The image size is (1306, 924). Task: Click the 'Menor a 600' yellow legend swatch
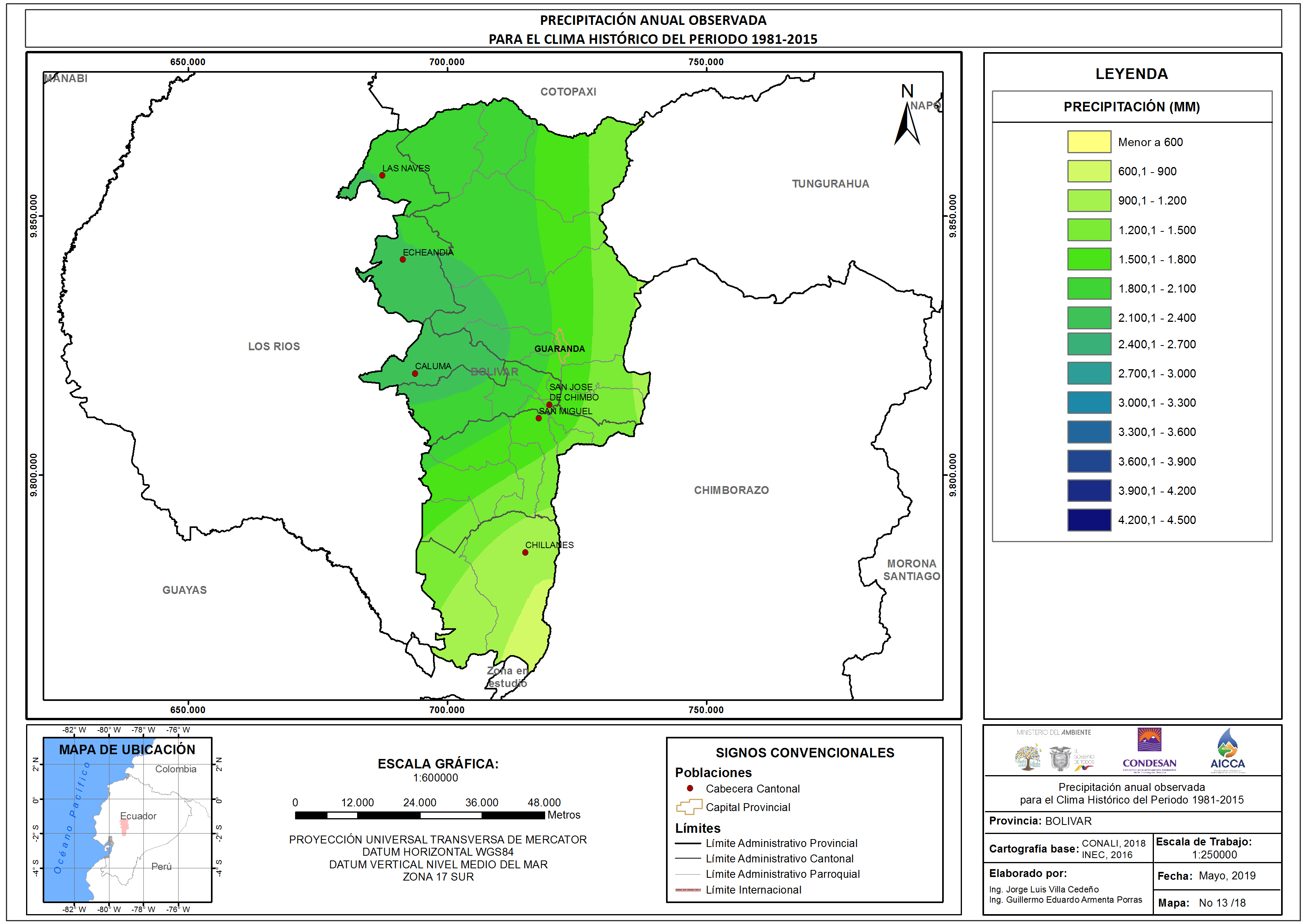pyautogui.click(x=1089, y=142)
